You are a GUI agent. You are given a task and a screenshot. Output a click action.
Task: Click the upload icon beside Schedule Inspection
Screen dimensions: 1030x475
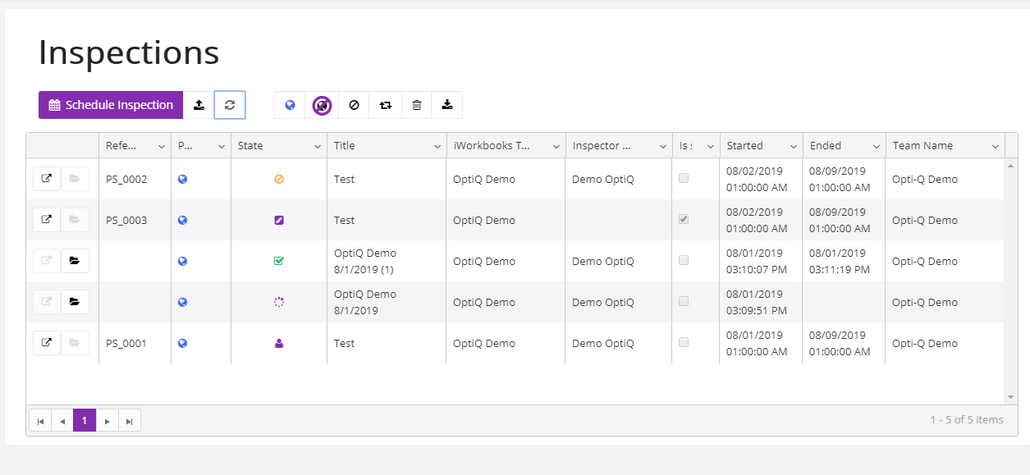tap(199, 105)
